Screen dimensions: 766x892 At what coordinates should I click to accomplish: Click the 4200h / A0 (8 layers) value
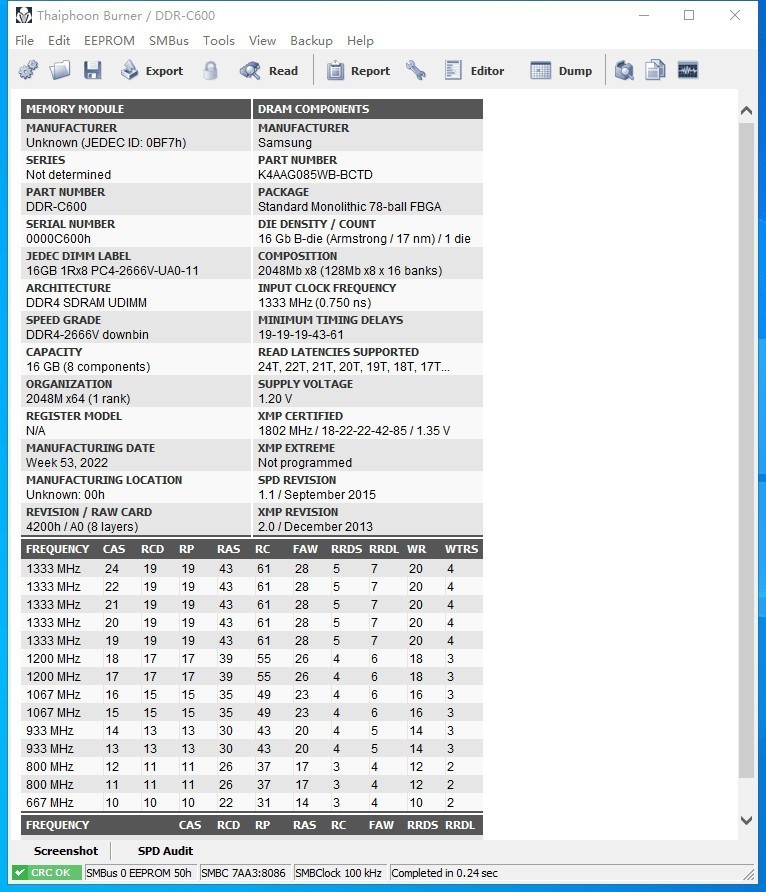82,526
